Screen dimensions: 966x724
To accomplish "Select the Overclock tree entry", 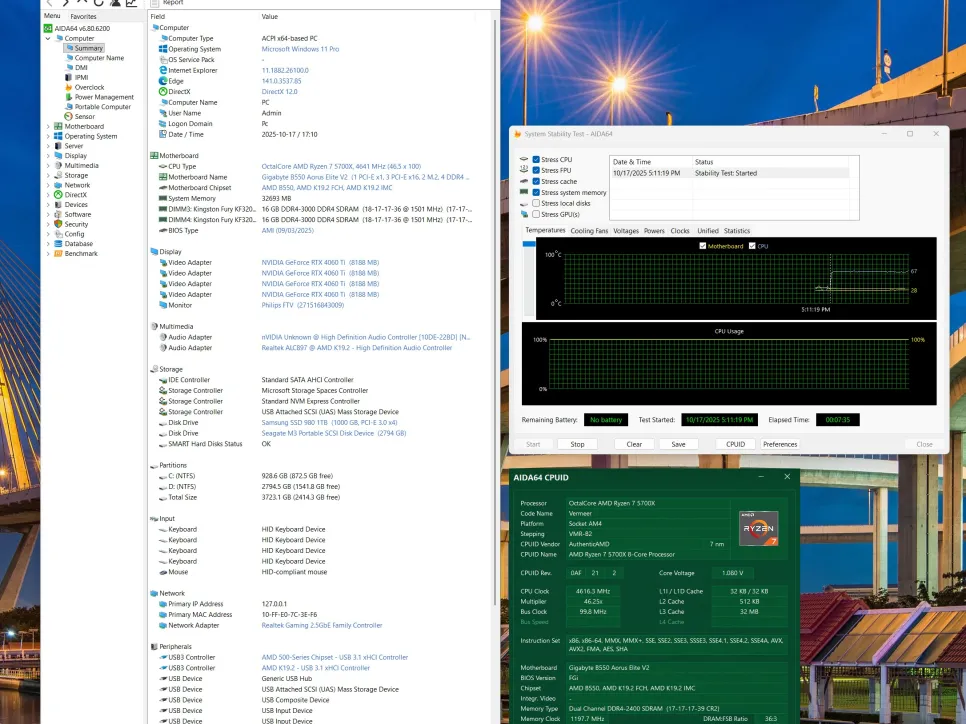I will coord(89,87).
